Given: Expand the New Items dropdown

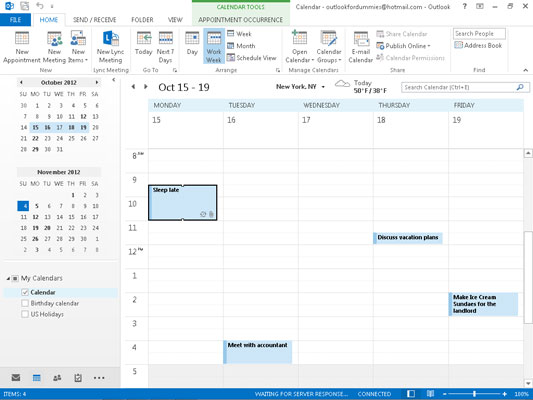Looking at the screenshot, I should point(78,47).
